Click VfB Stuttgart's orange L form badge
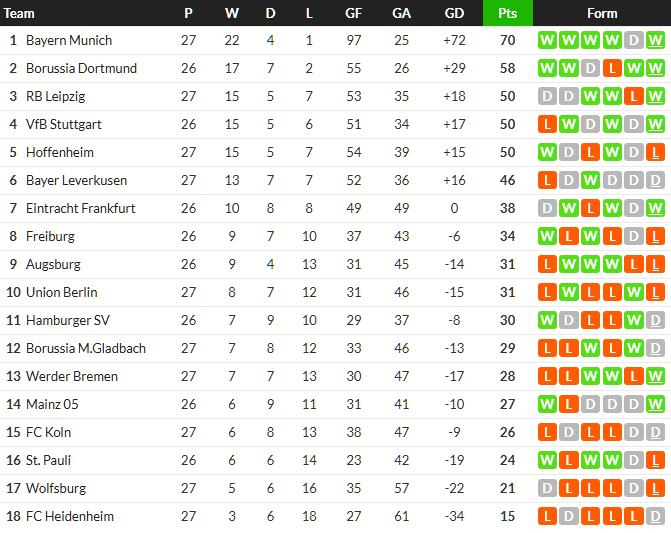 547,125
